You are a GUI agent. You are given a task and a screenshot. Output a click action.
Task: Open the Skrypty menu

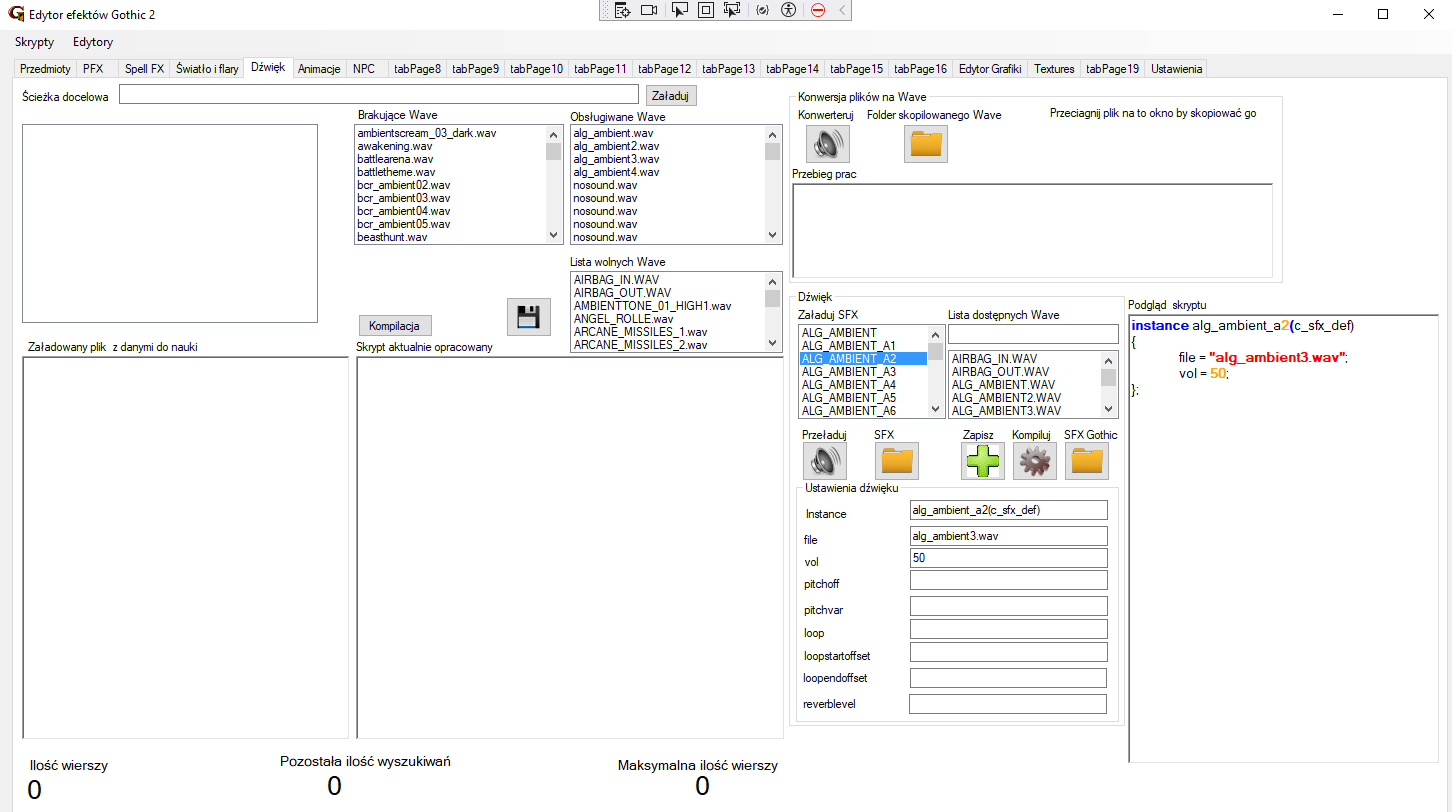coord(34,42)
